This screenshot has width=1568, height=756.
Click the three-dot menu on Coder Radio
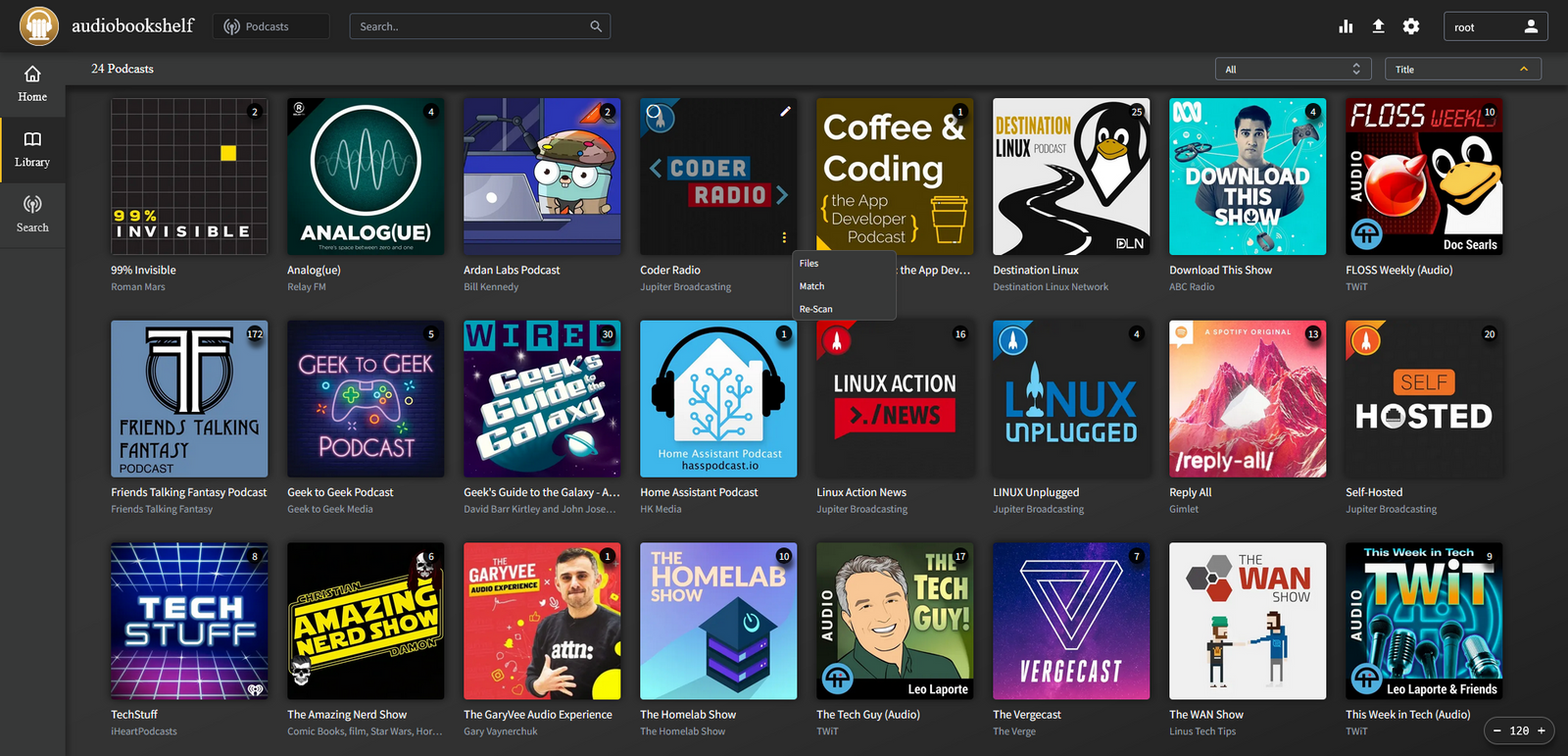click(784, 237)
